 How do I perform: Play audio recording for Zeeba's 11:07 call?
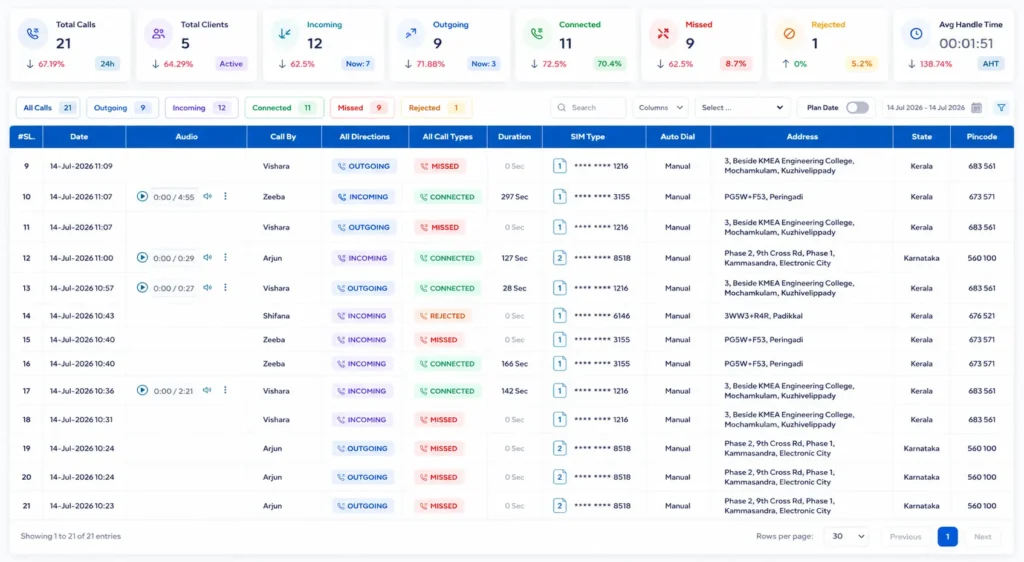point(142,196)
